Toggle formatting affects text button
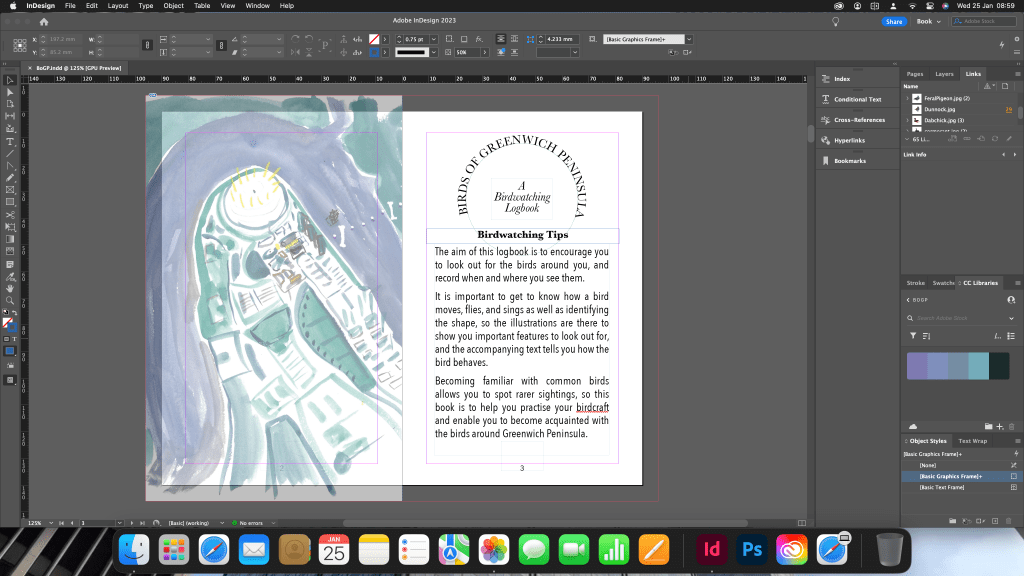This screenshot has height=576, width=1024. pos(14,339)
